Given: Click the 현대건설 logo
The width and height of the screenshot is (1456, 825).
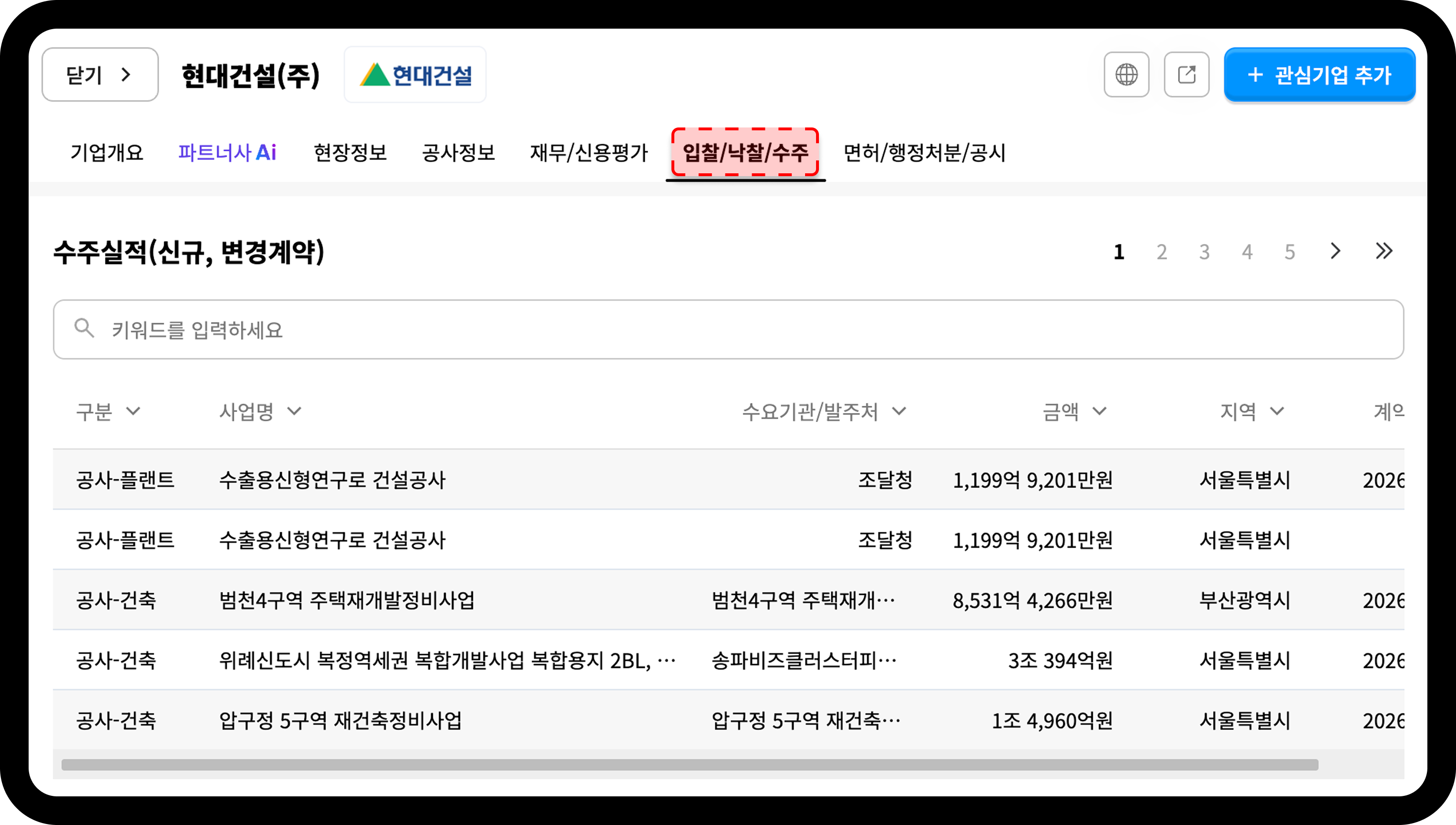Looking at the screenshot, I should point(415,75).
